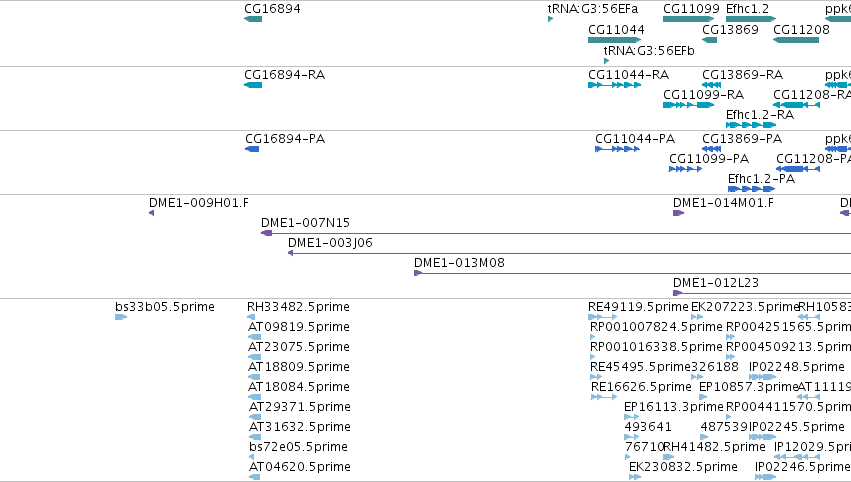Click the CG11044-RA transcript label

(x=628, y=75)
